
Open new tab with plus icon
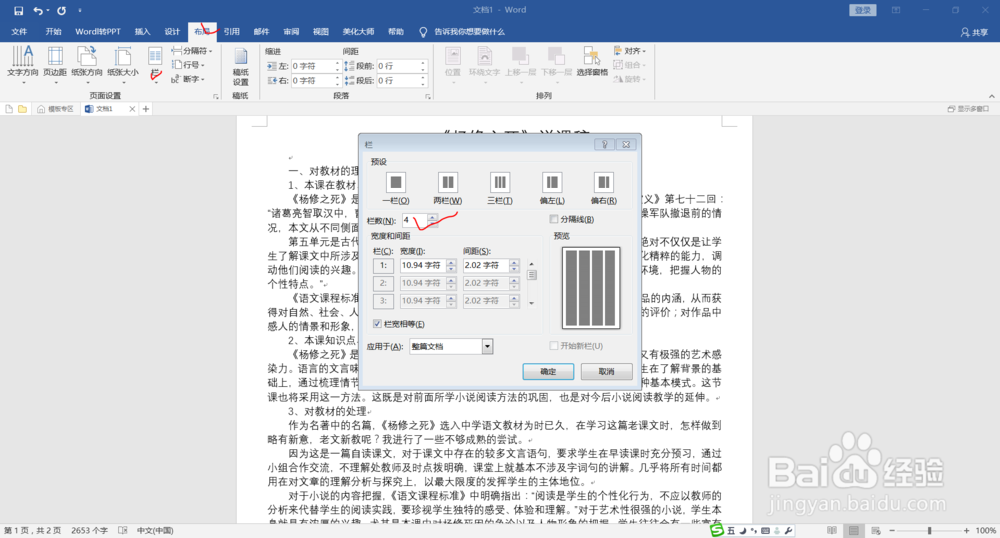(145, 109)
